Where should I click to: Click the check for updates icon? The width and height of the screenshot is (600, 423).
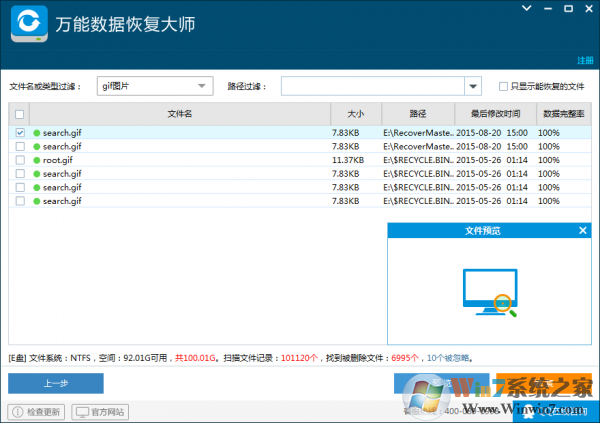(17, 411)
